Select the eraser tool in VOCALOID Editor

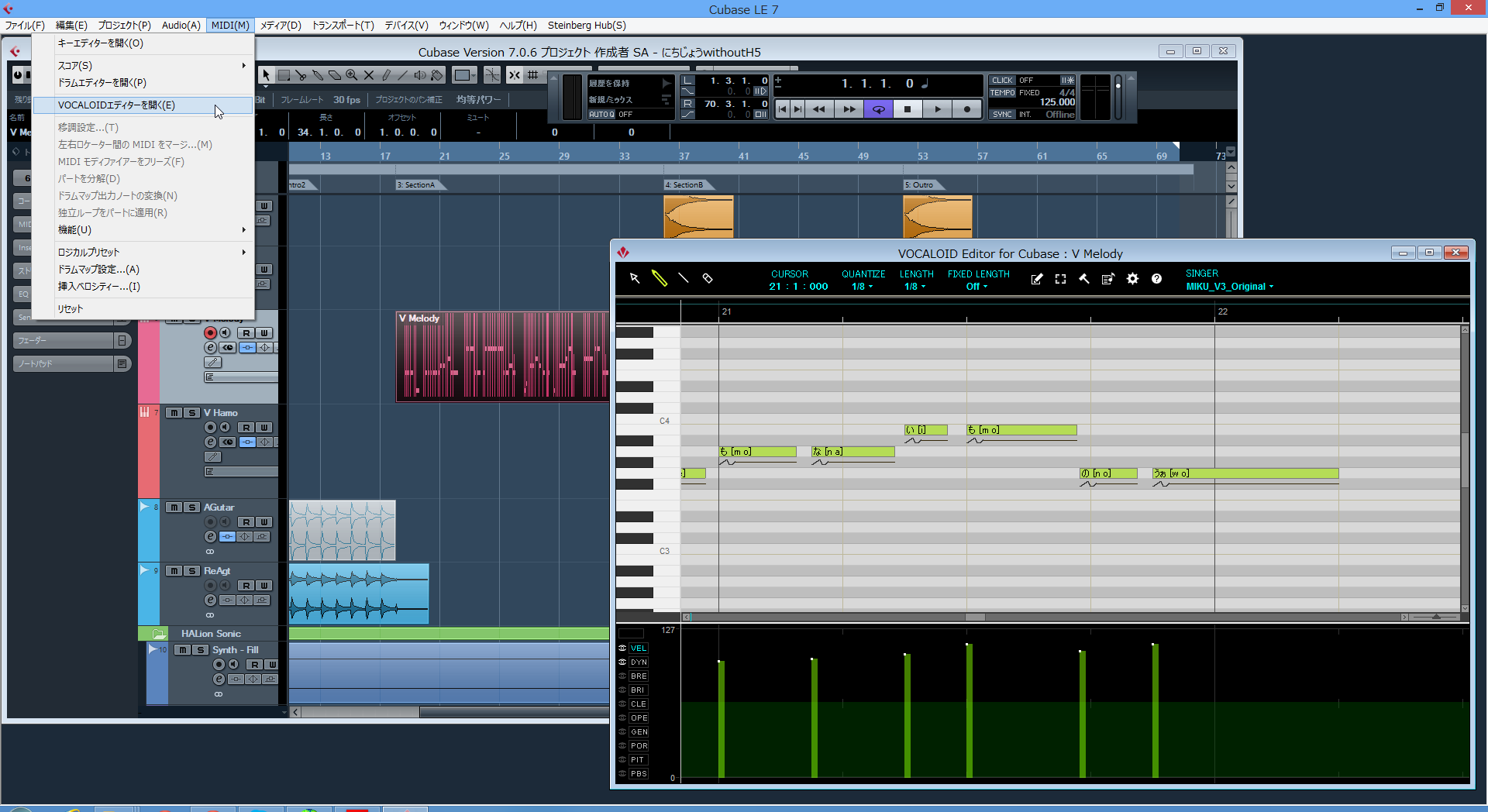point(708,278)
